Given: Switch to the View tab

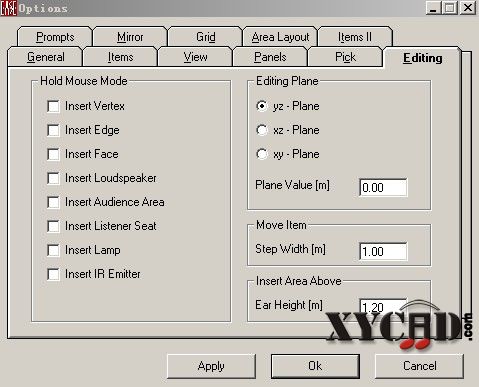Looking at the screenshot, I should point(195,57).
